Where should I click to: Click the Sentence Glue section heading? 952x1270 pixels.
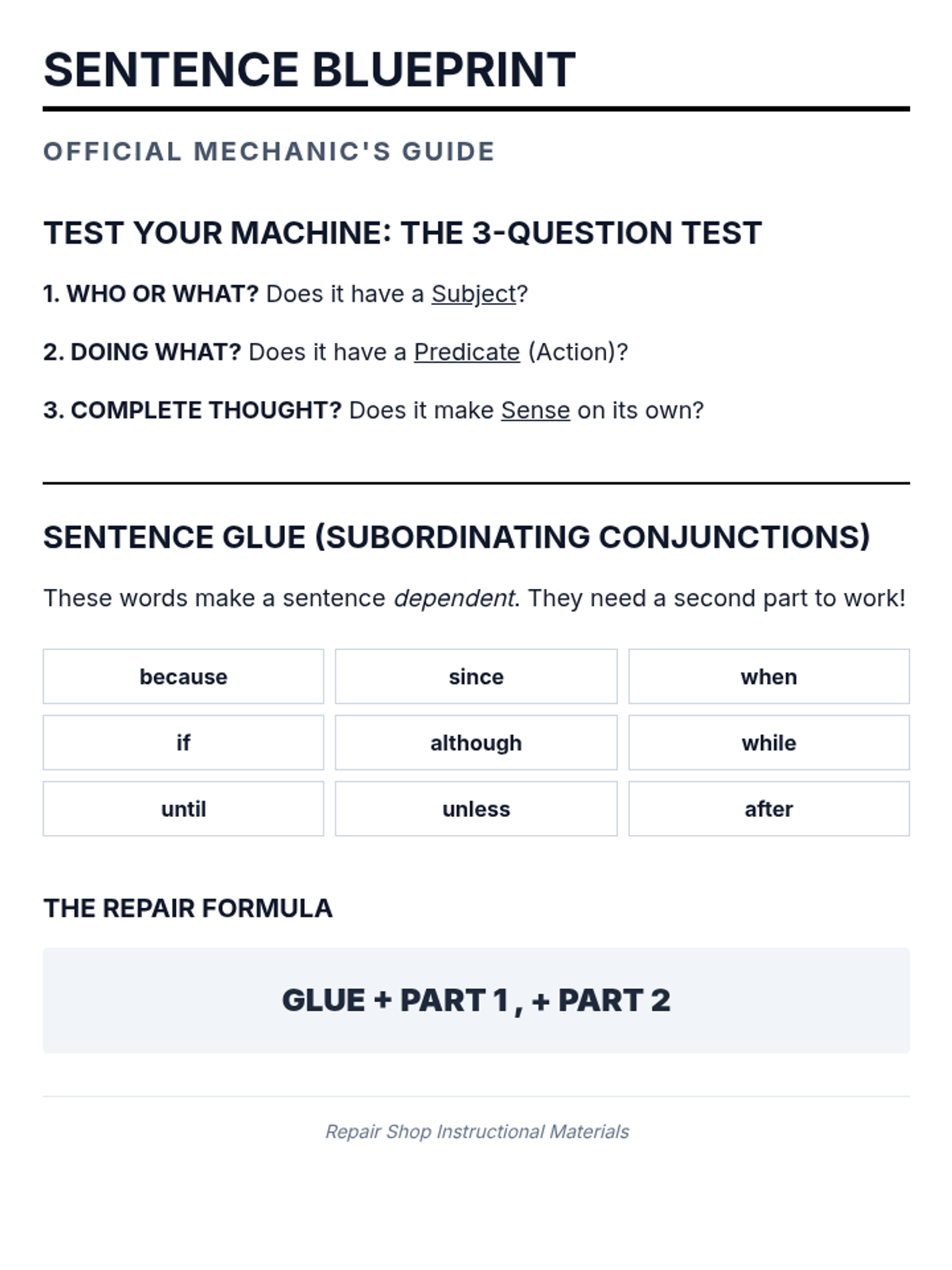(456, 537)
